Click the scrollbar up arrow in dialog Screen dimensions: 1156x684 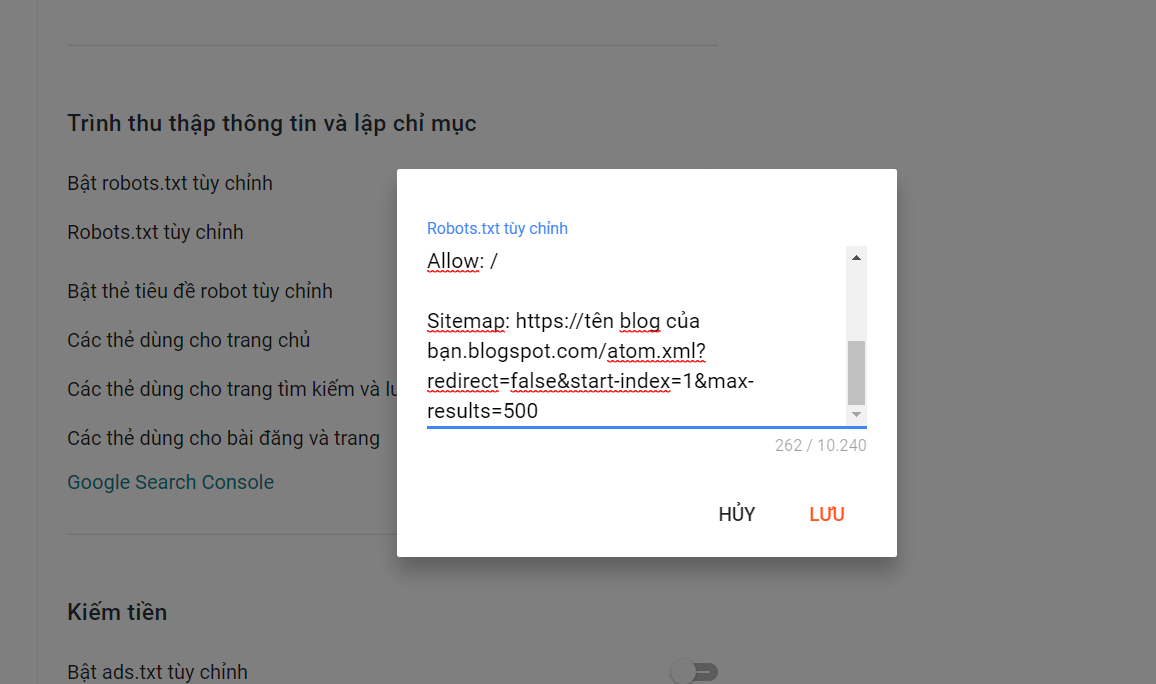tap(856, 256)
